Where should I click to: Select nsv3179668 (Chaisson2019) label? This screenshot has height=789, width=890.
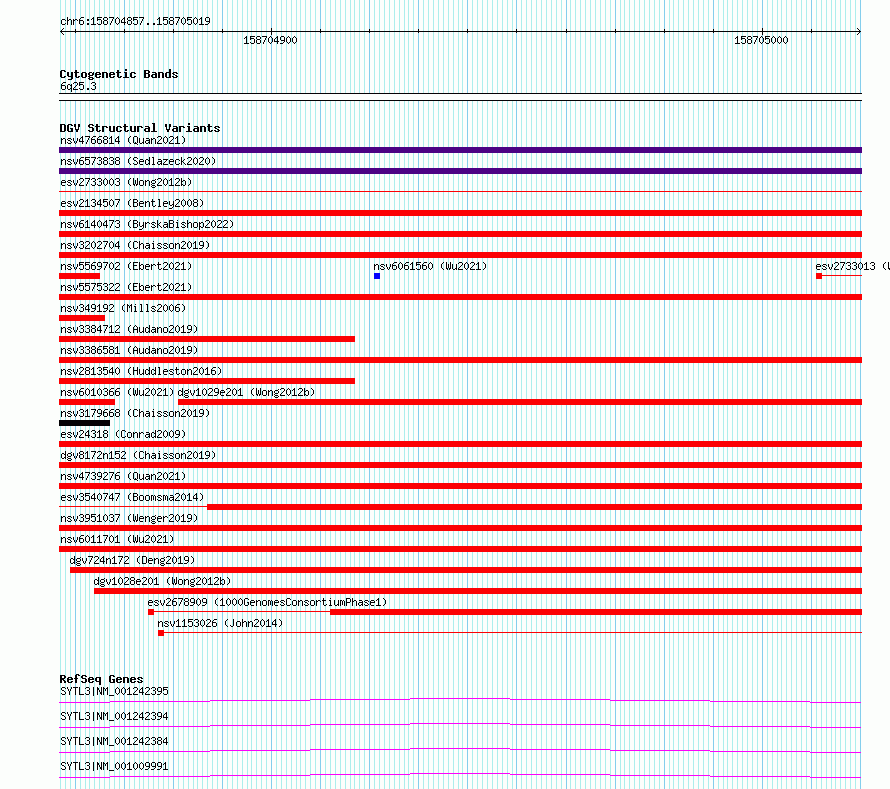(135, 413)
